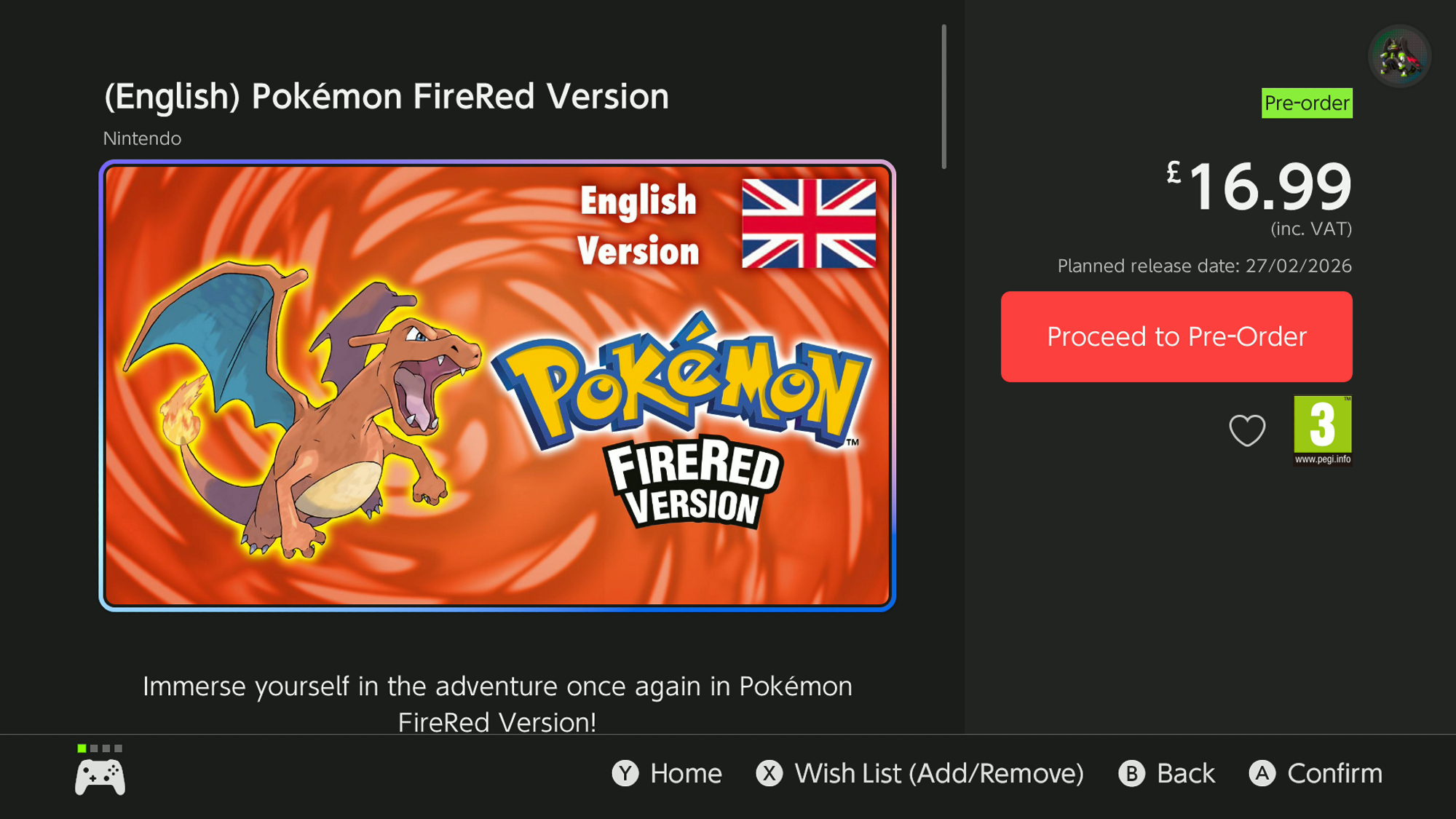The image size is (1456, 819).
Task: Click the planned release date text
Action: 1204,266
